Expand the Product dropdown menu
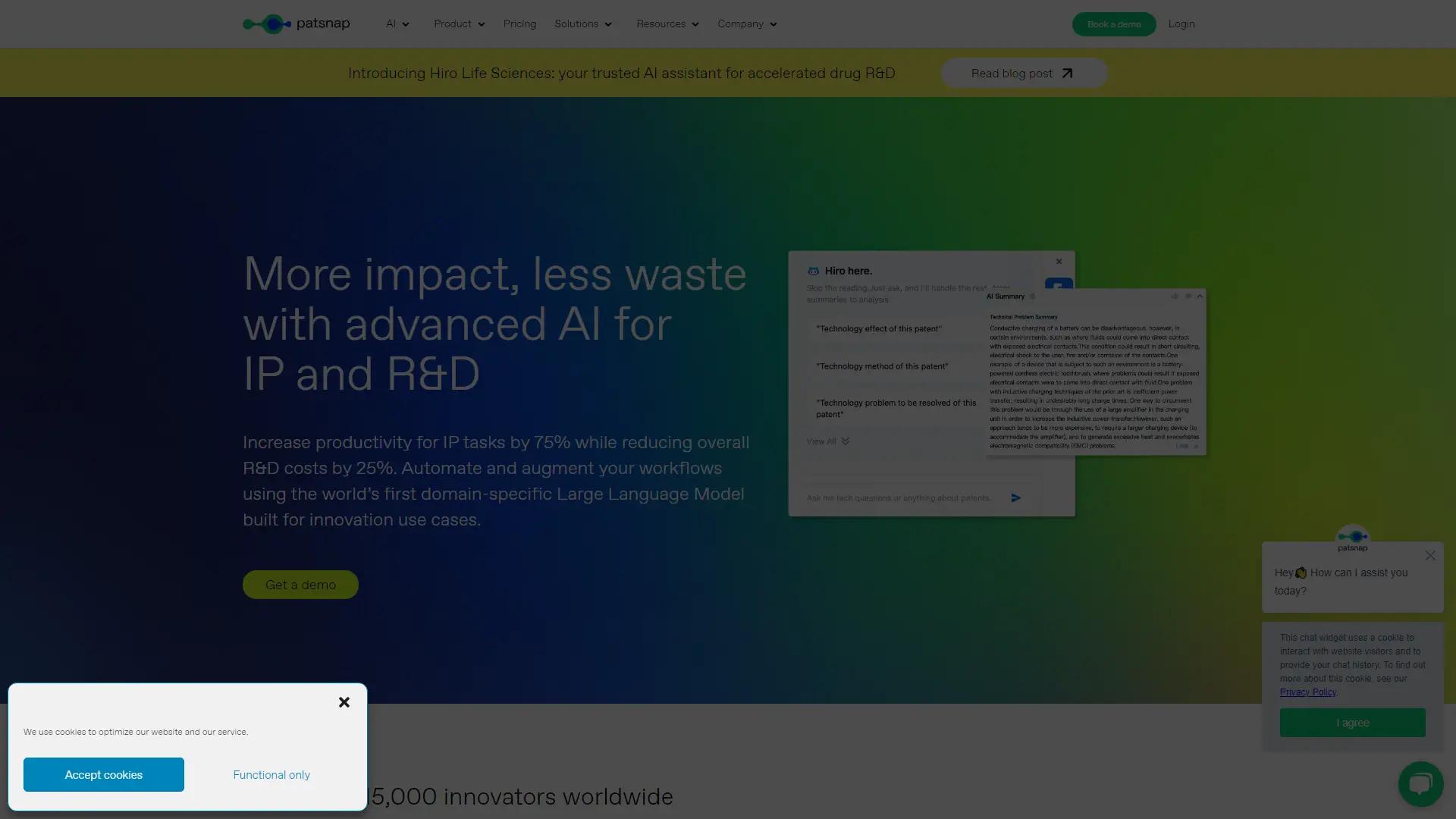The image size is (1456, 819). (x=459, y=24)
